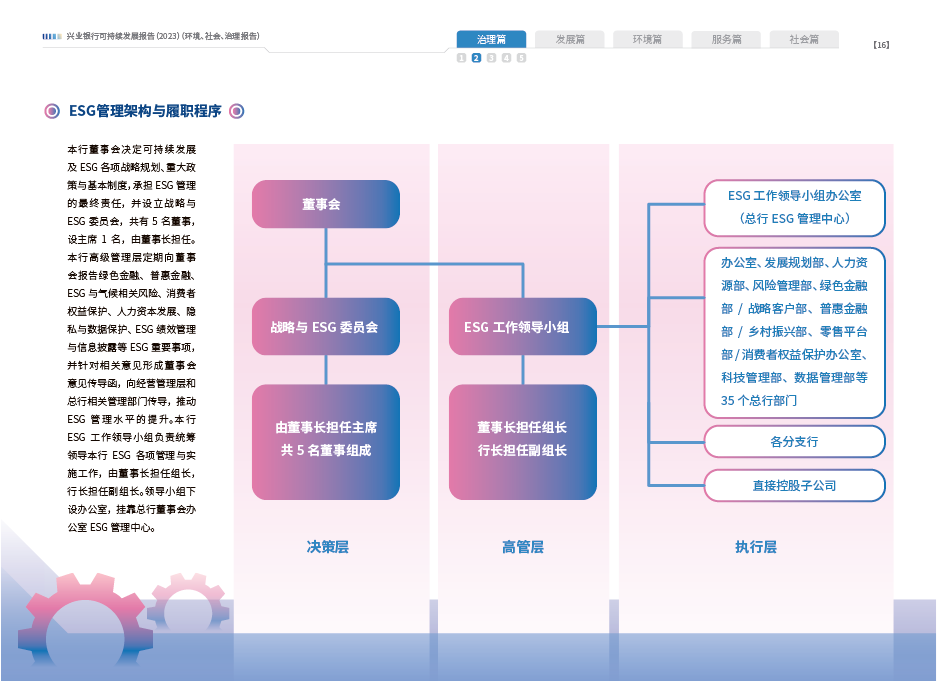937x681 pixels.
Task: Click the ESG 工作领导小组 box
Action: pos(522,326)
